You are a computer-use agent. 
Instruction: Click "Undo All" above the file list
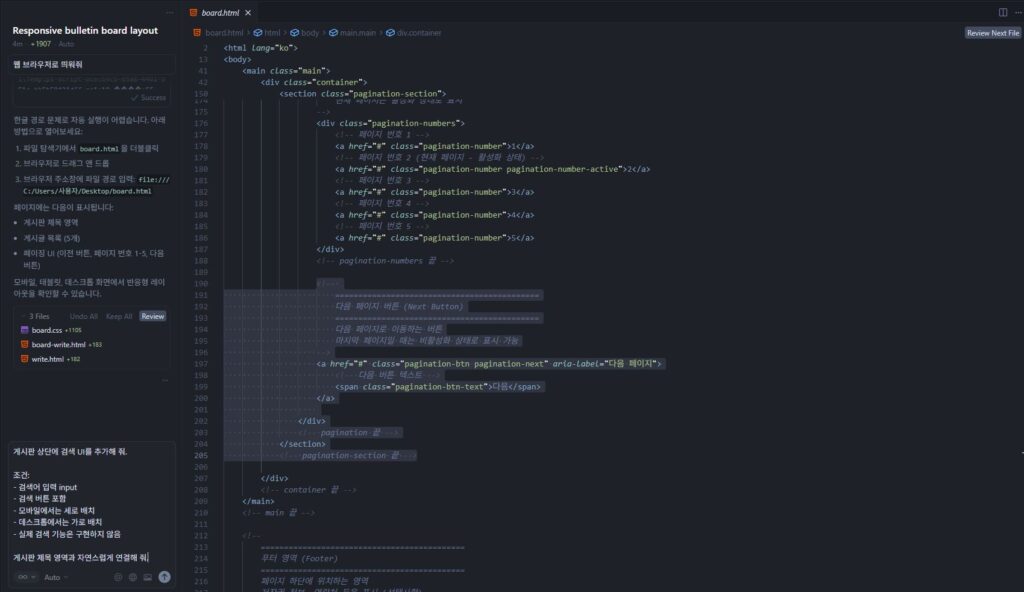[x=84, y=316]
